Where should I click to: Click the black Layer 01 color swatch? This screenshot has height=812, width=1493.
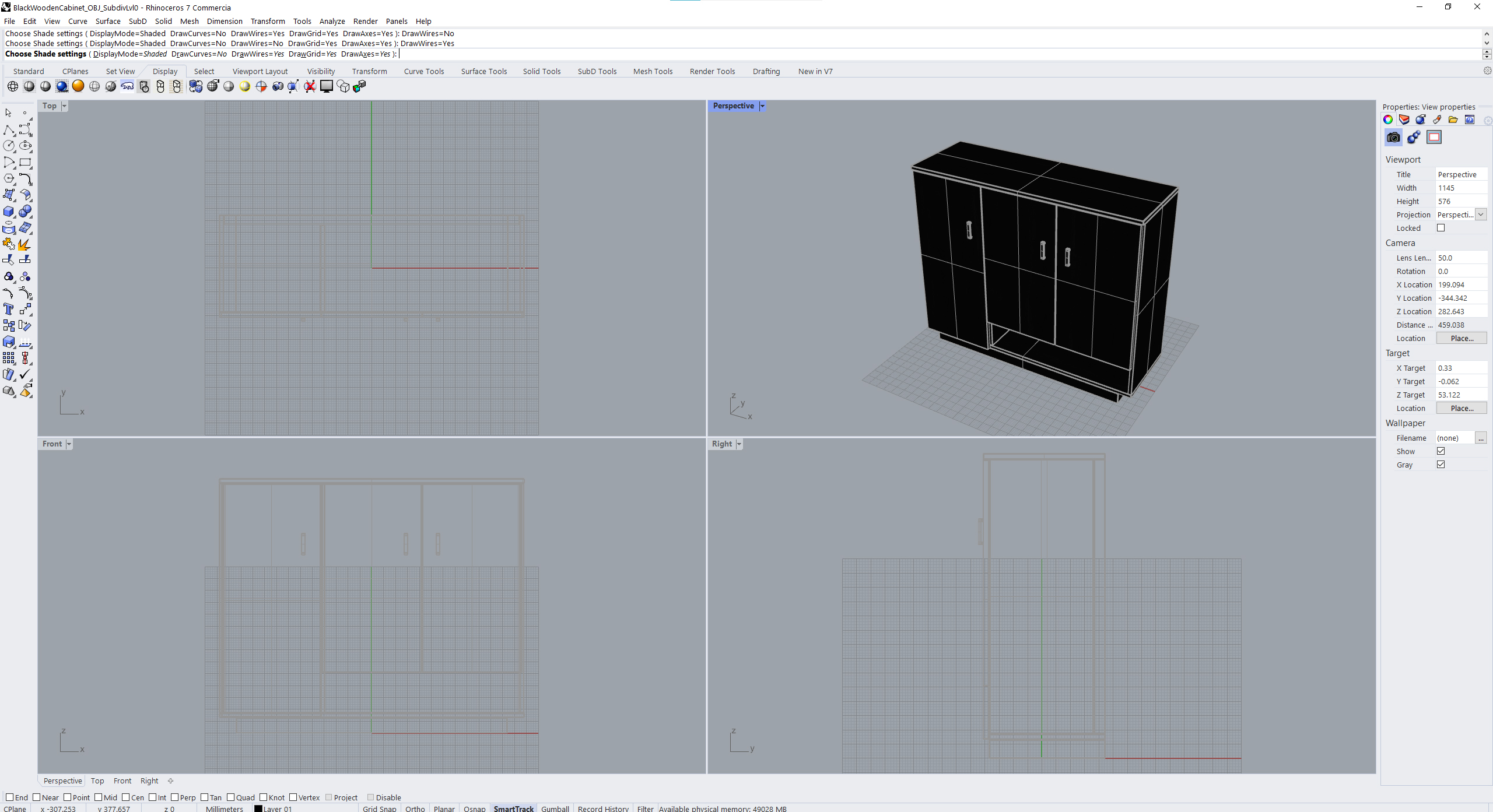point(258,808)
